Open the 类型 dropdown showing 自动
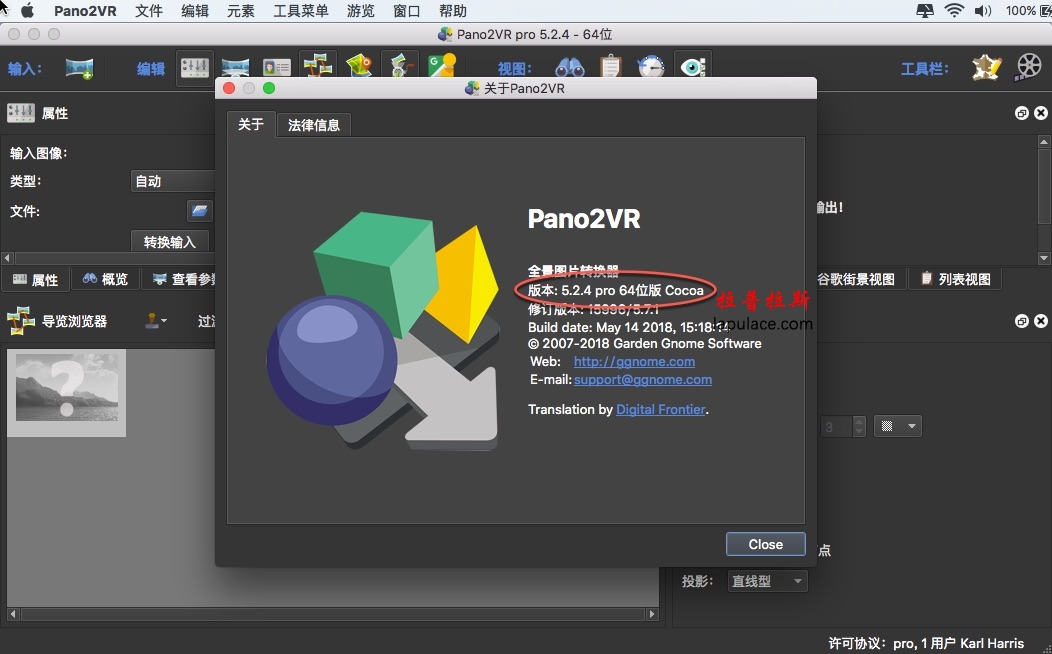The height and width of the screenshot is (654, 1052). tap(172, 181)
